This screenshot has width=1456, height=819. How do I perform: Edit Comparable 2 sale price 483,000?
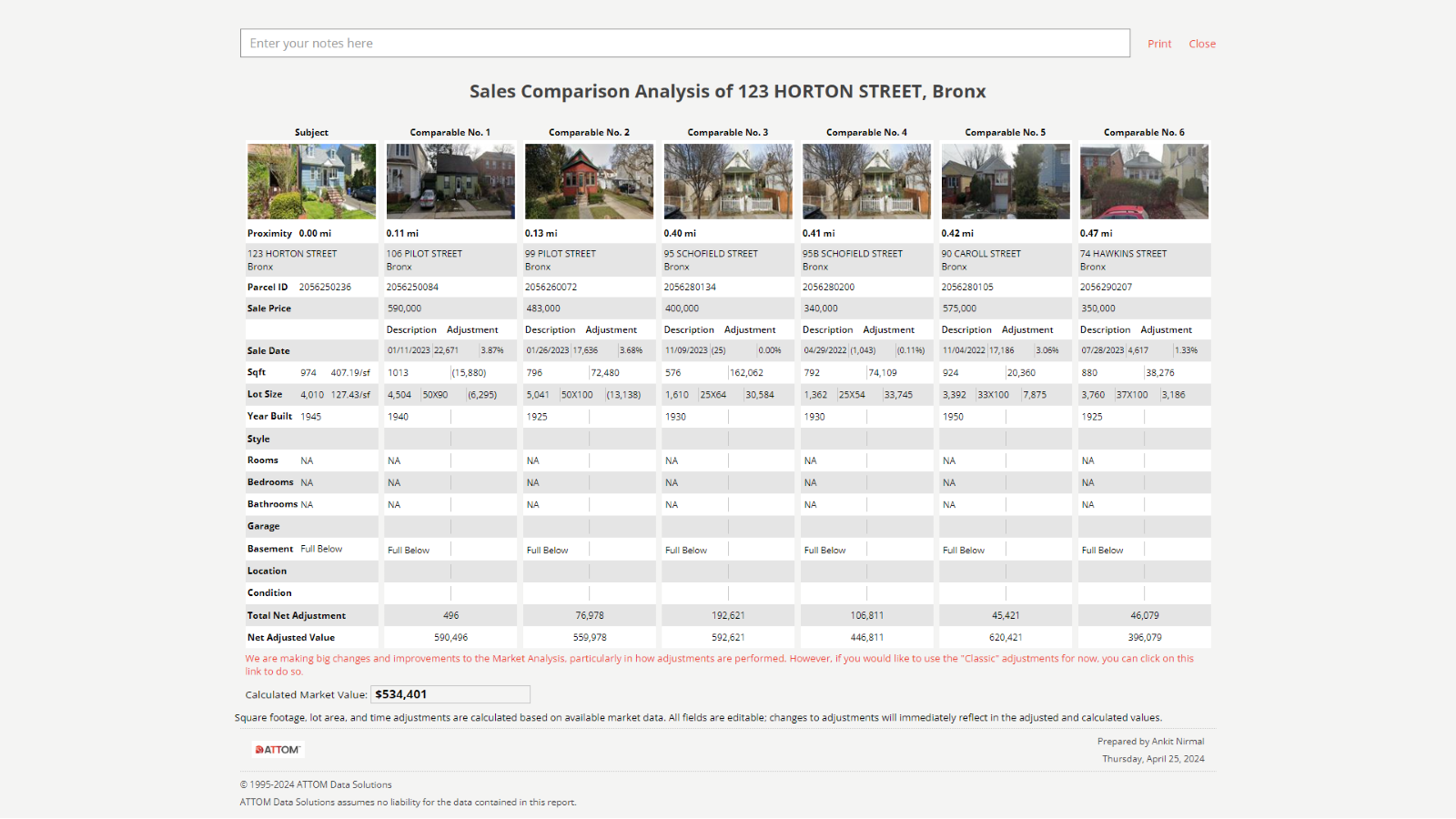589,308
